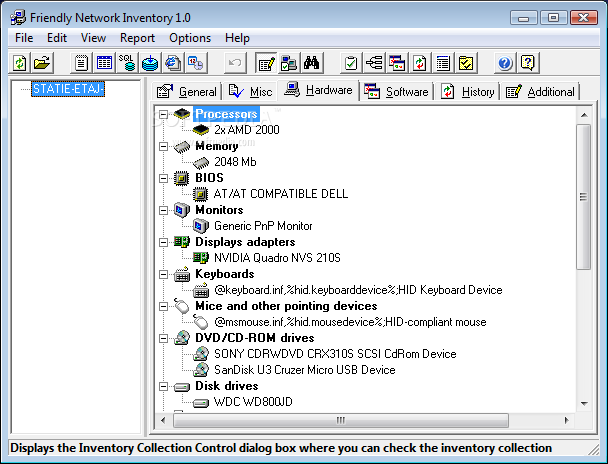Switch to the Software tab
The width and height of the screenshot is (608, 464).
click(x=396, y=92)
